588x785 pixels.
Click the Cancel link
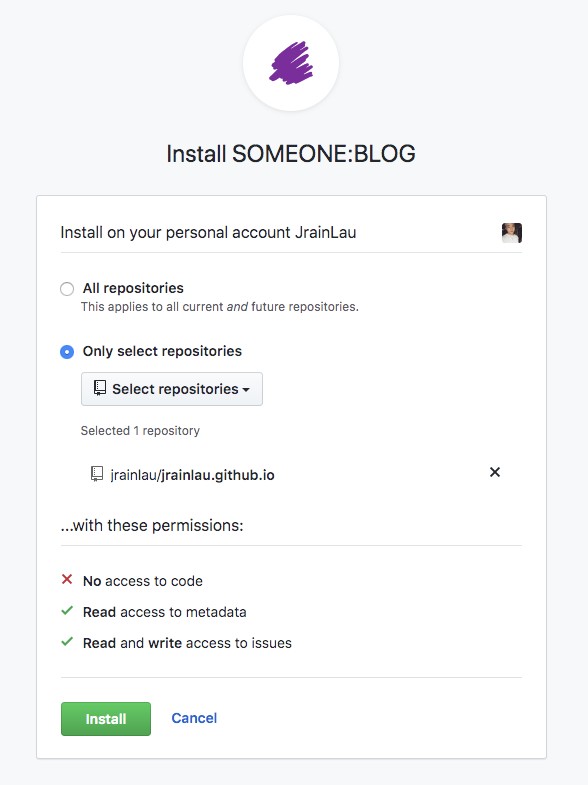[194, 718]
